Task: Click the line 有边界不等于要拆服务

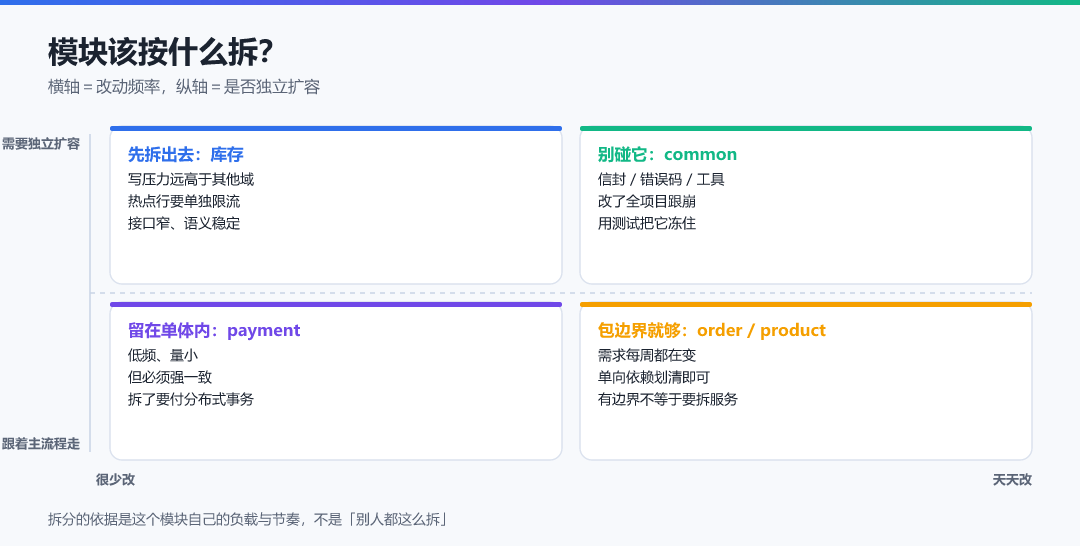Action: pyautogui.click(x=667, y=399)
